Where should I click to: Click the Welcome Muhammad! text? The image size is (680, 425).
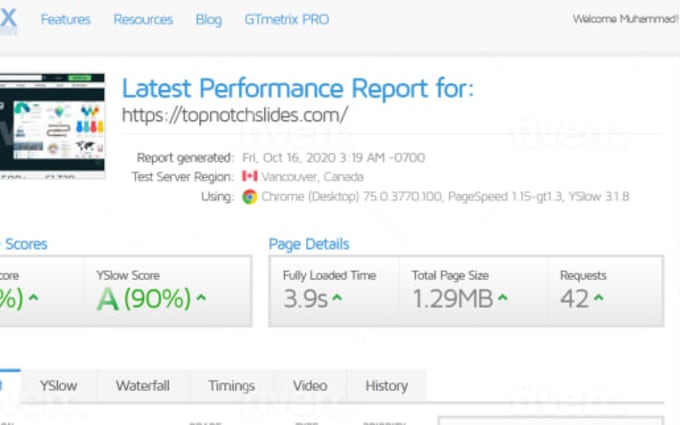[x=625, y=19]
